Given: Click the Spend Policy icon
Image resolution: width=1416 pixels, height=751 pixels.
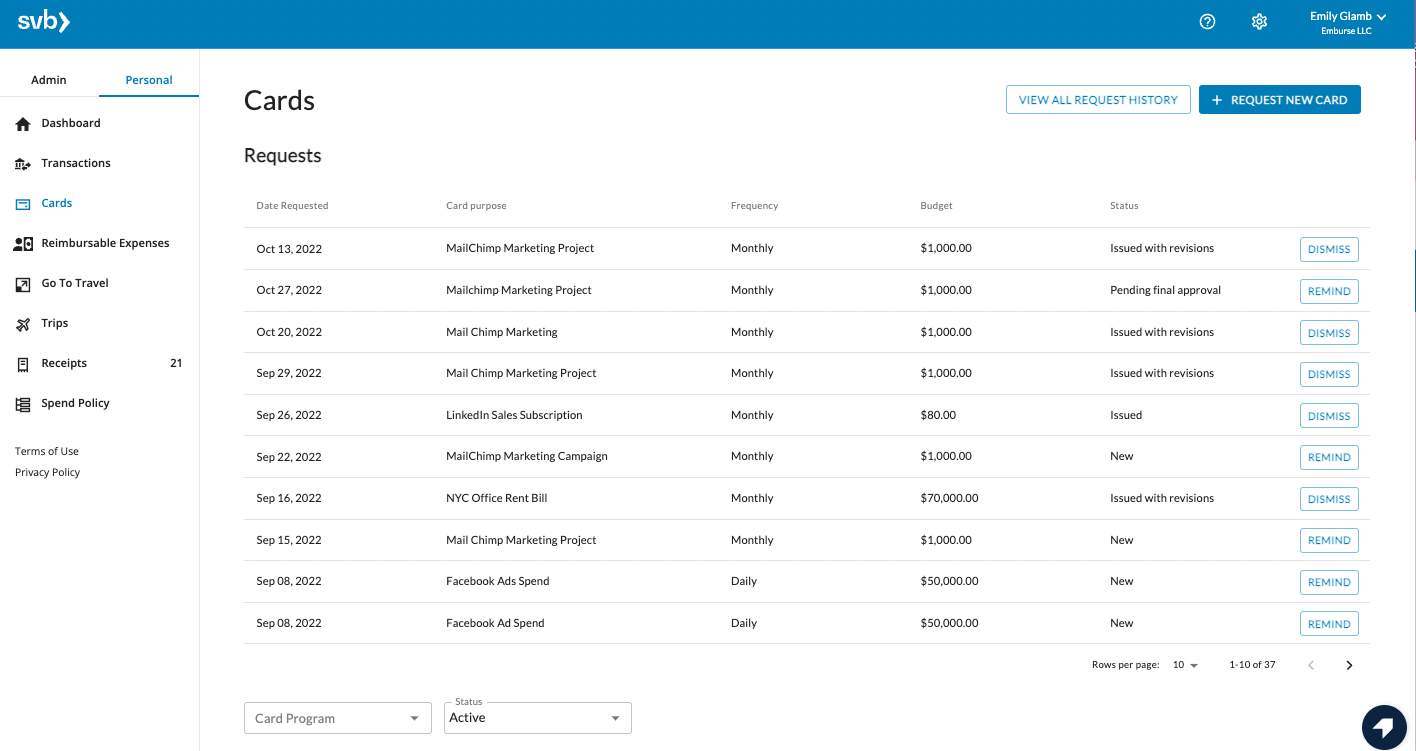Looking at the screenshot, I should click(23, 404).
